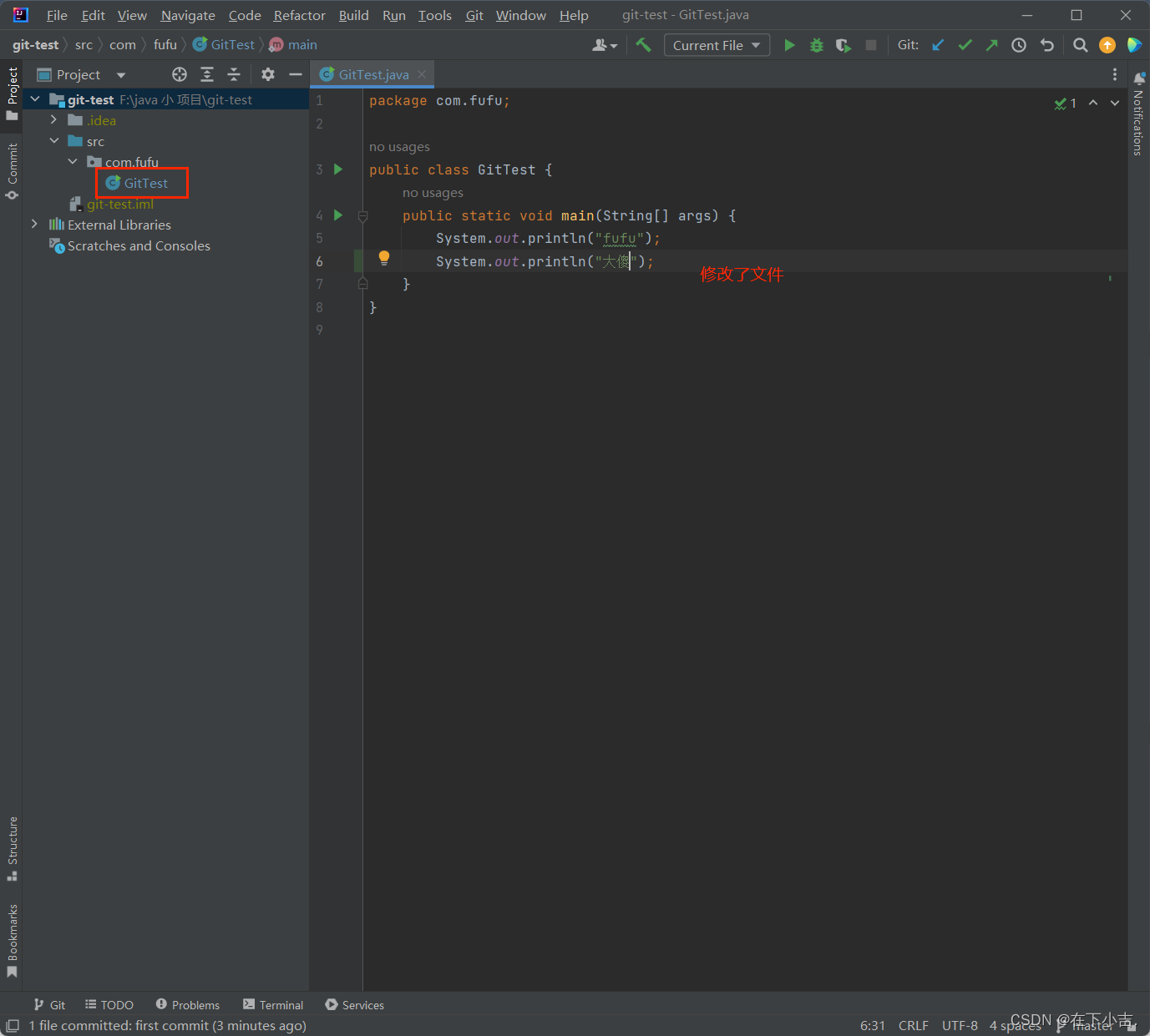
Task: Show Git history clock icon
Action: [1019, 45]
